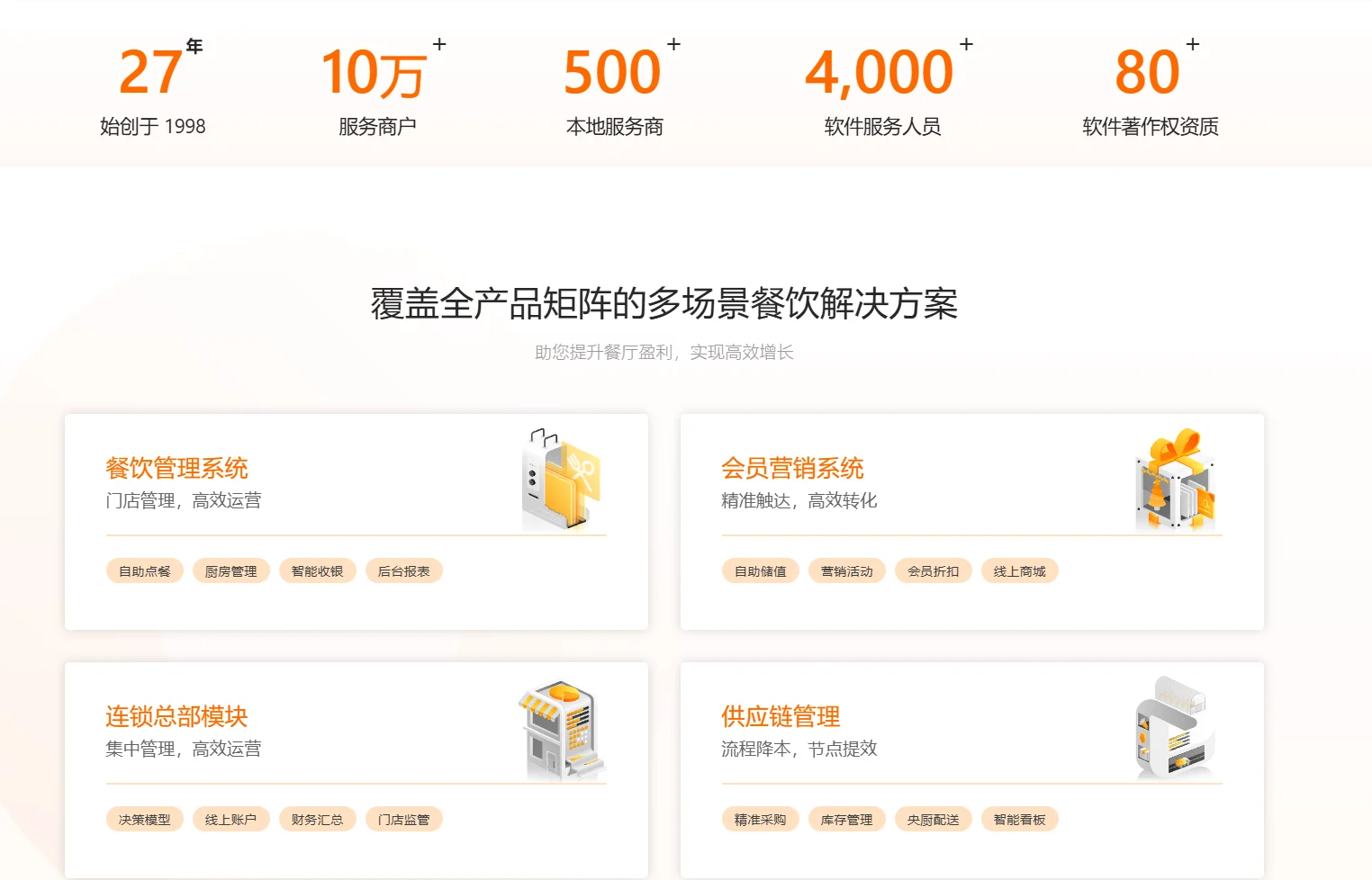Click the 精准触达，高效转化 description

click(x=799, y=500)
